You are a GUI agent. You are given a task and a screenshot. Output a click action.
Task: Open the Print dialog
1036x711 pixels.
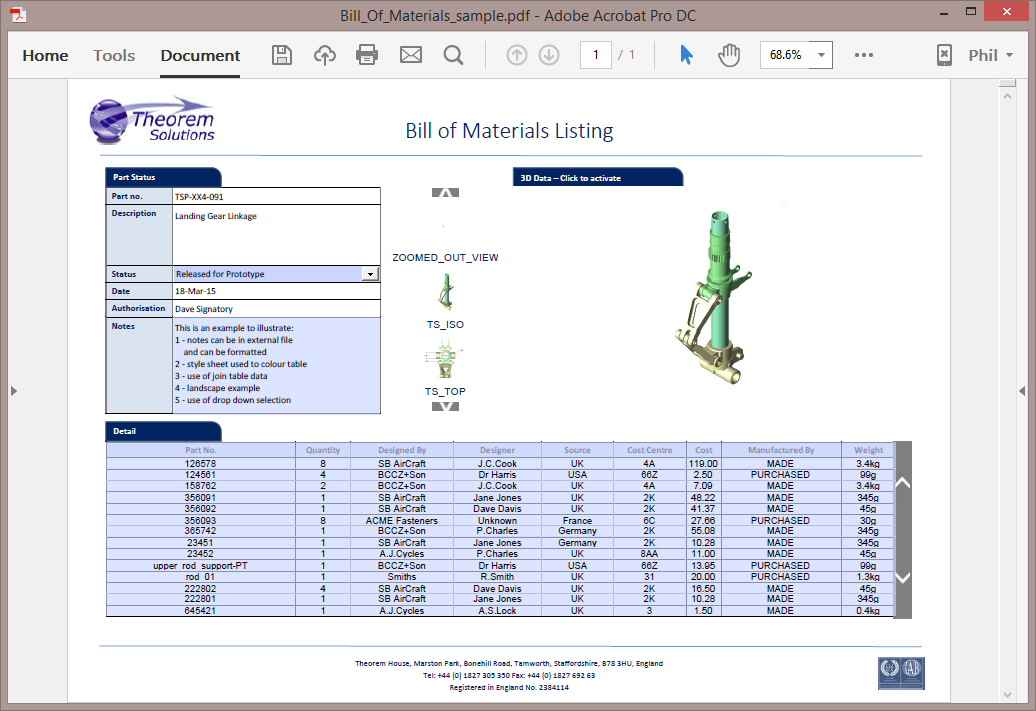pyautogui.click(x=368, y=55)
